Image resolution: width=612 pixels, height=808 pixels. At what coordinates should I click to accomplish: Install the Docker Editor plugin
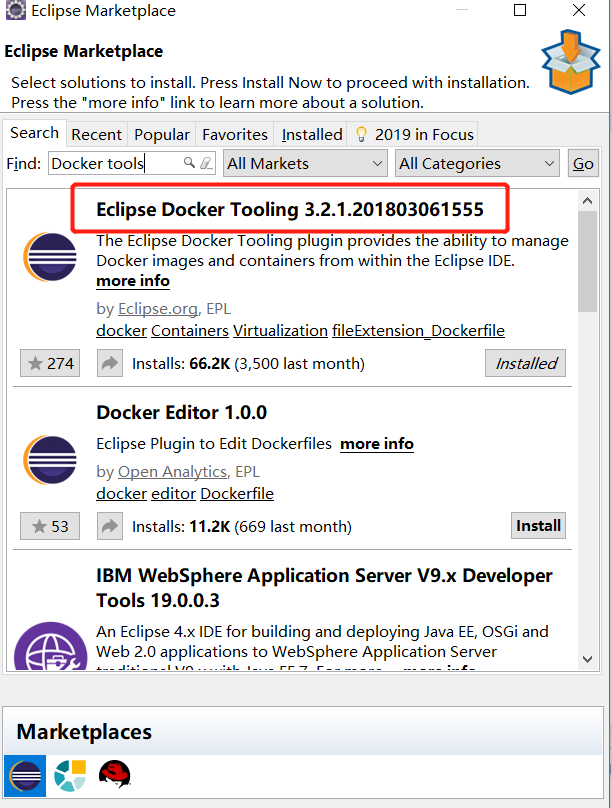coord(538,526)
